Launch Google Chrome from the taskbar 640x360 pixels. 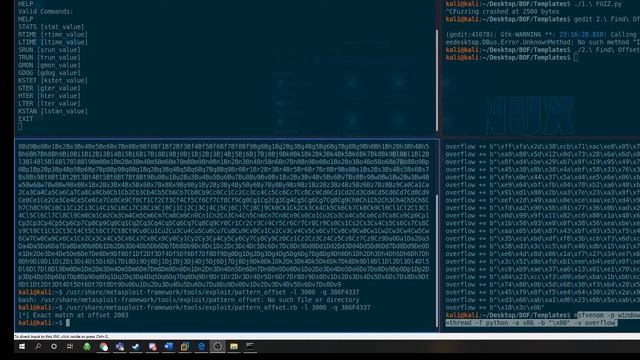point(104,347)
